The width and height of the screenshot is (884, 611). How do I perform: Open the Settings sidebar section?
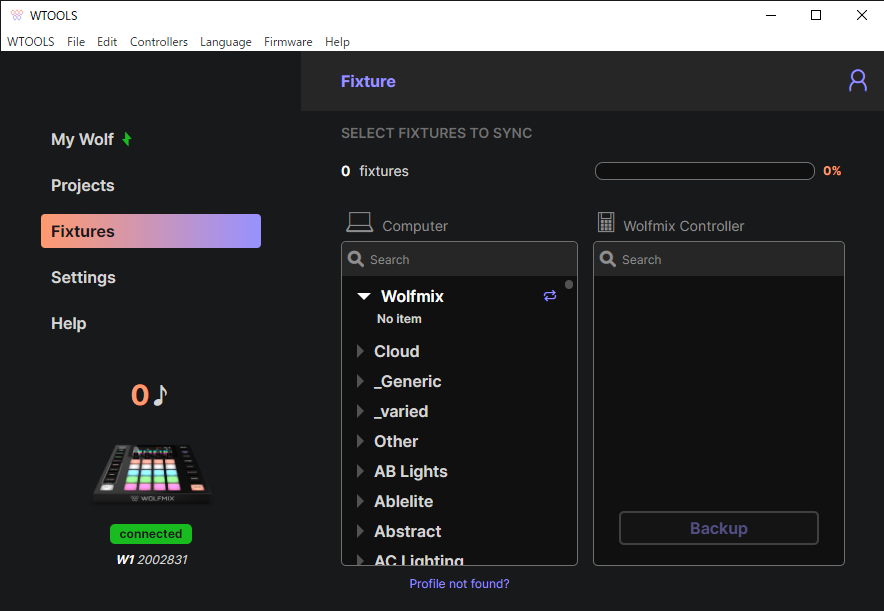[x=83, y=277]
